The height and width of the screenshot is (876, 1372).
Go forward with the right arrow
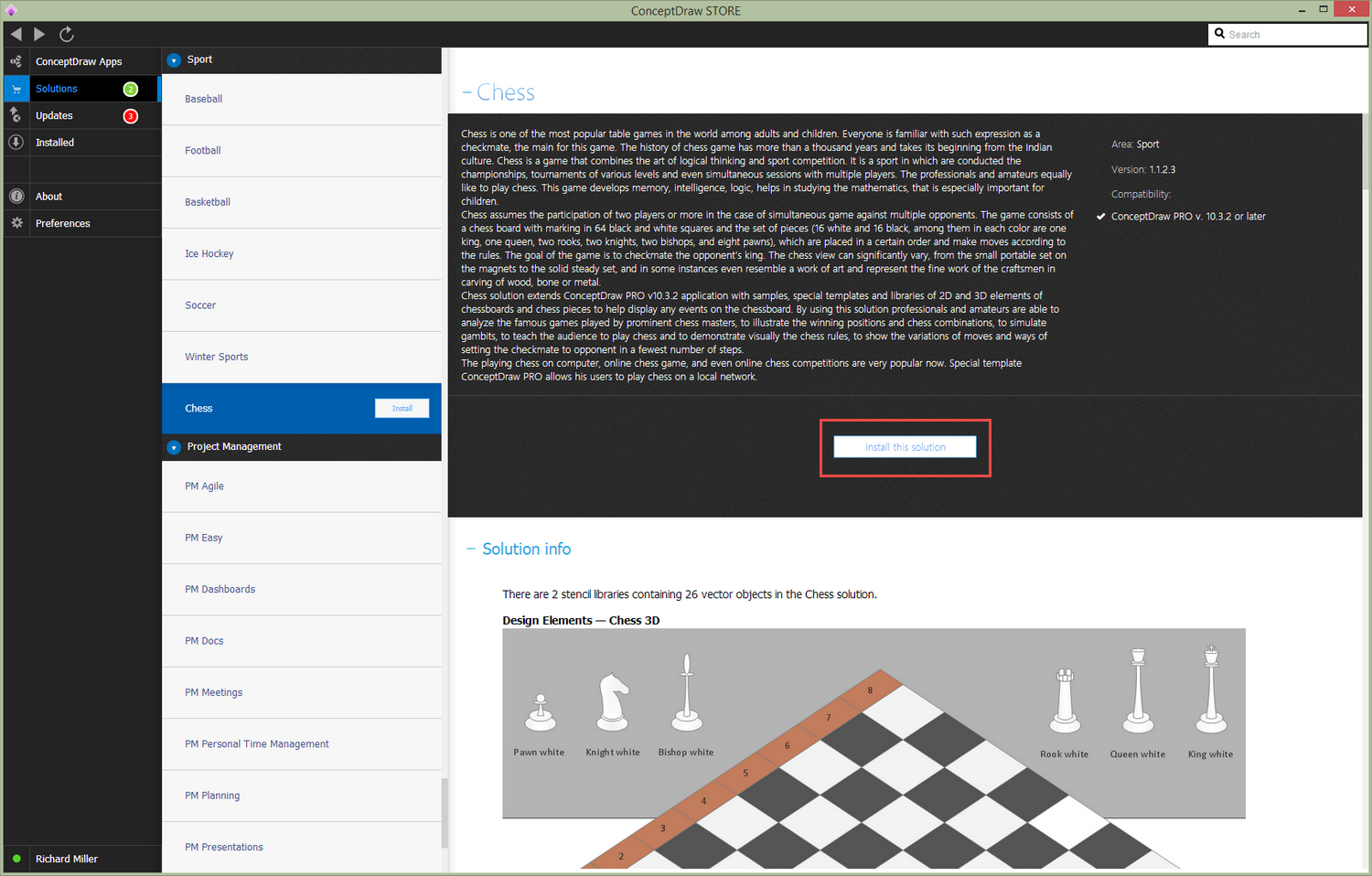click(39, 34)
